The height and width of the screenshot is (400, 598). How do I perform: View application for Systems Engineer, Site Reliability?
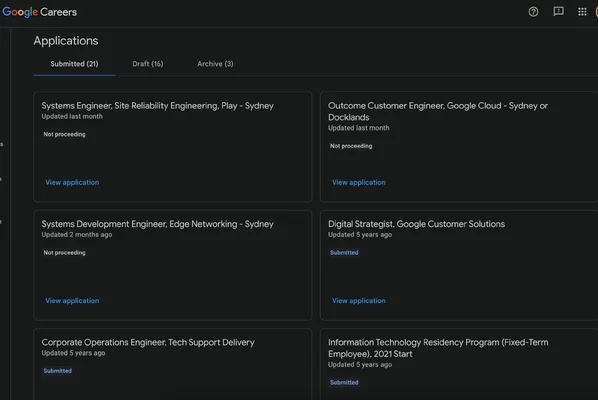click(72, 183)
